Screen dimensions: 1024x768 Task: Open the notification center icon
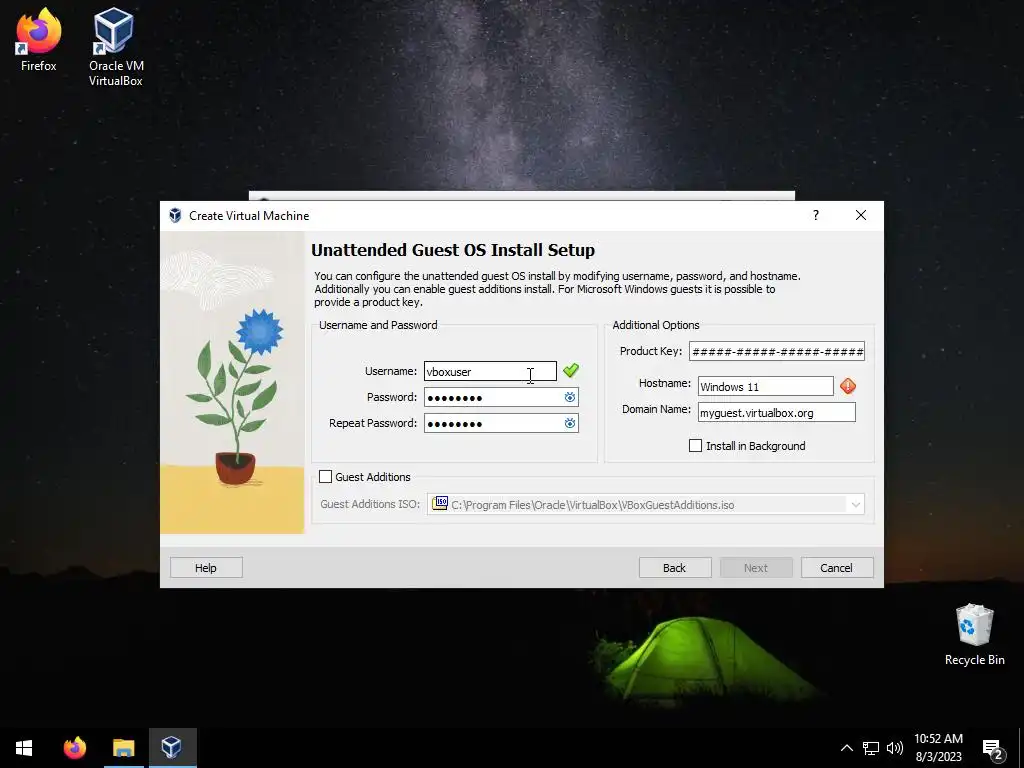pyautogui.click(x=992, y=748)
